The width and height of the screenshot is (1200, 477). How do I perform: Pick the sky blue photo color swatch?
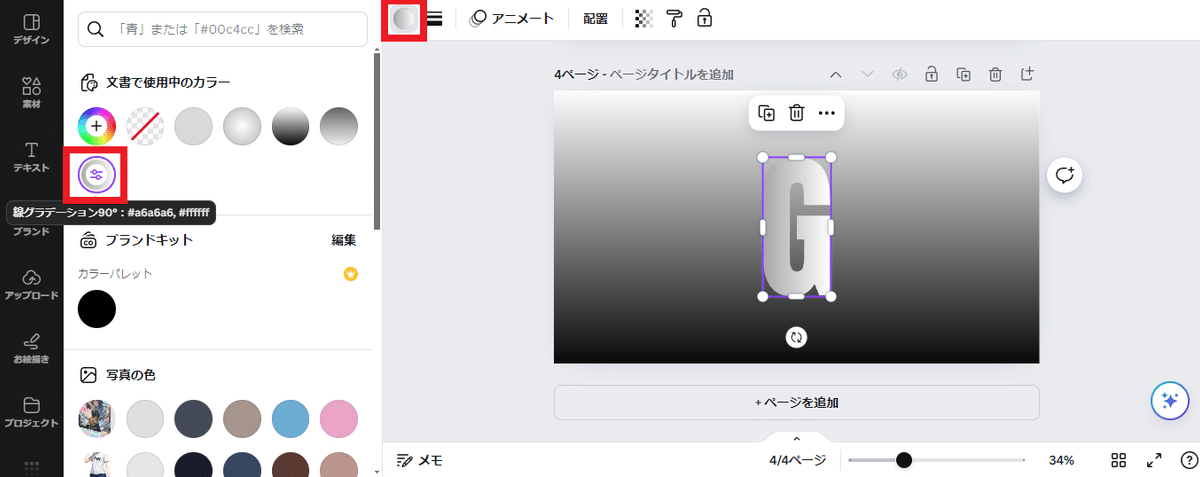[291, 418]
